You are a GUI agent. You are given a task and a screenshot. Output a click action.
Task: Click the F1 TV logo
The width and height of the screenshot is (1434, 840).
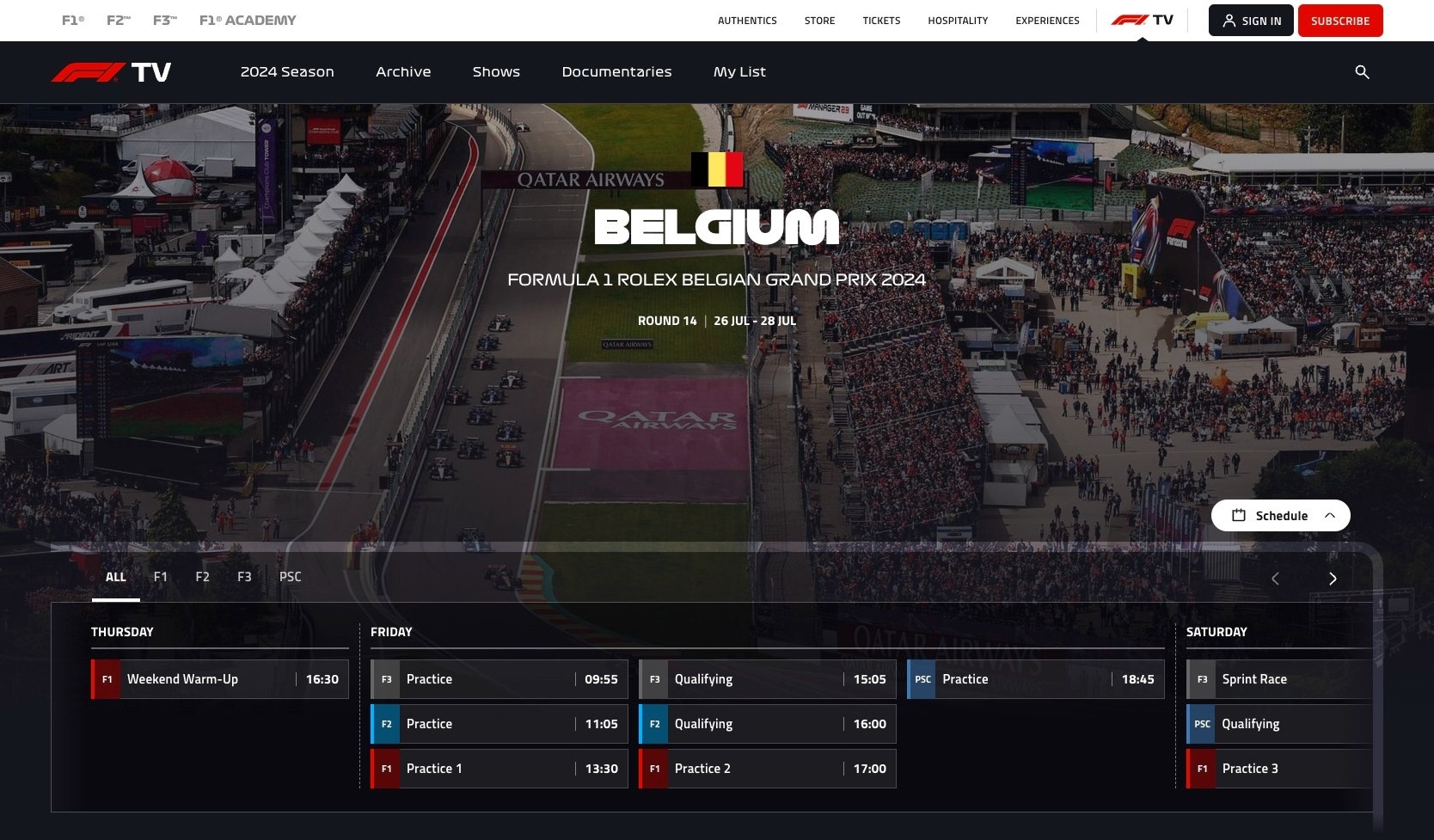coord(111,72)
